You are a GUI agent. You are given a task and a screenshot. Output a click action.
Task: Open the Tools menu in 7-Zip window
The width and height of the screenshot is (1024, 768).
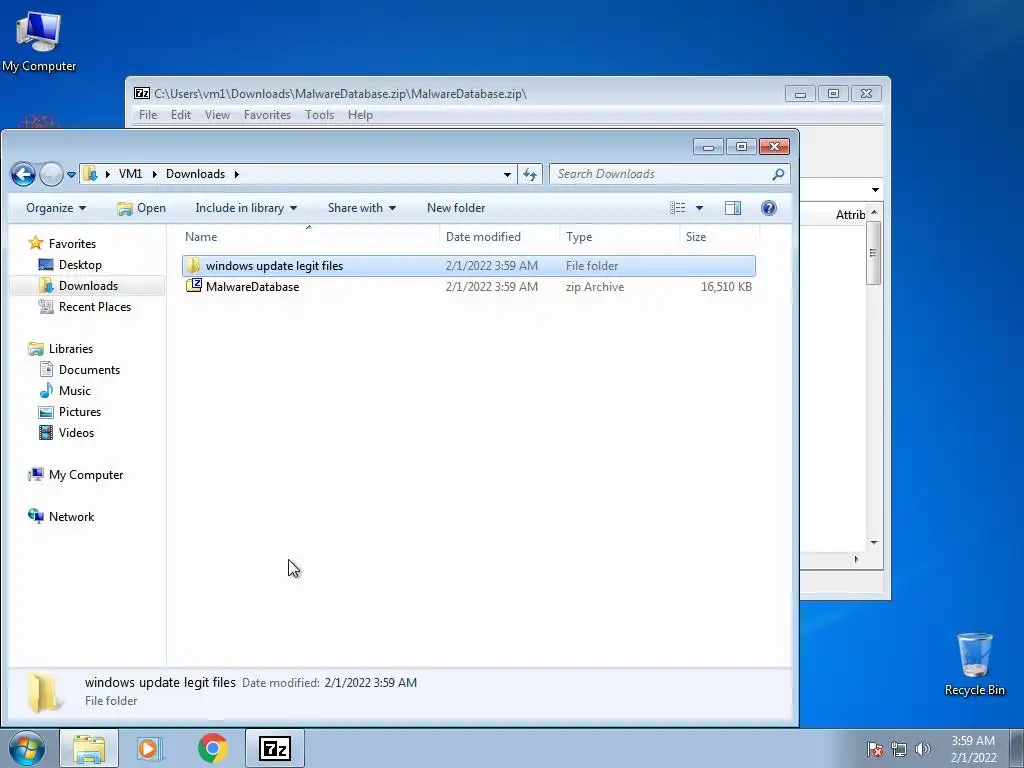click(319, 115)
